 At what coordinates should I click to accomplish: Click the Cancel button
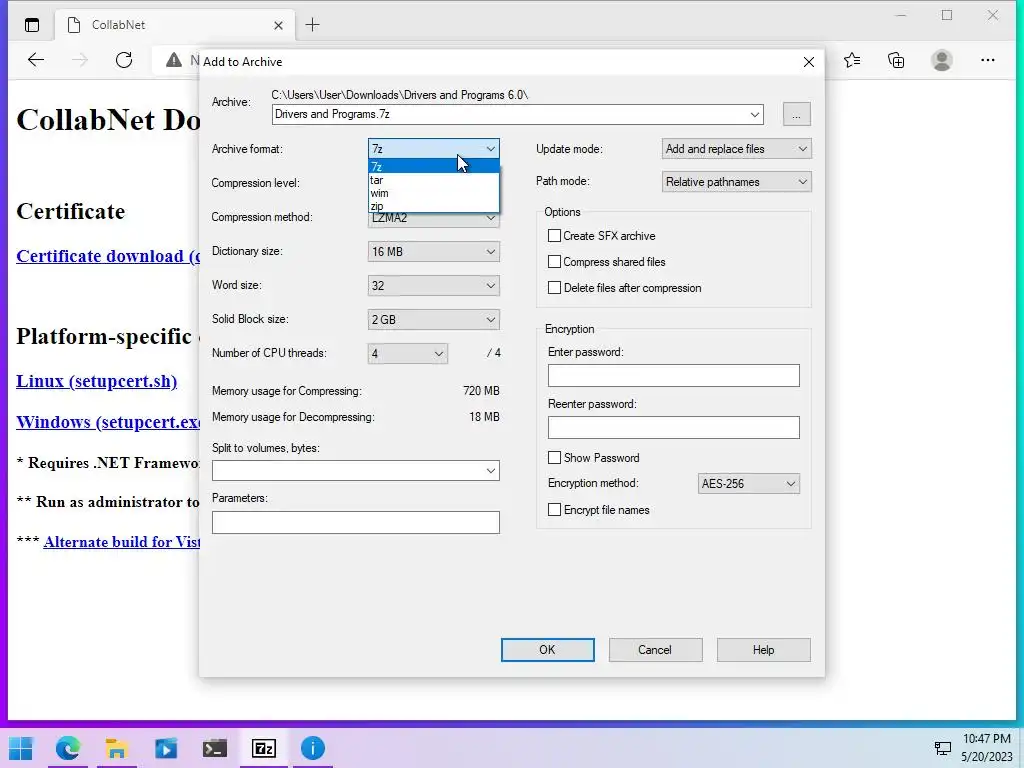655,650
